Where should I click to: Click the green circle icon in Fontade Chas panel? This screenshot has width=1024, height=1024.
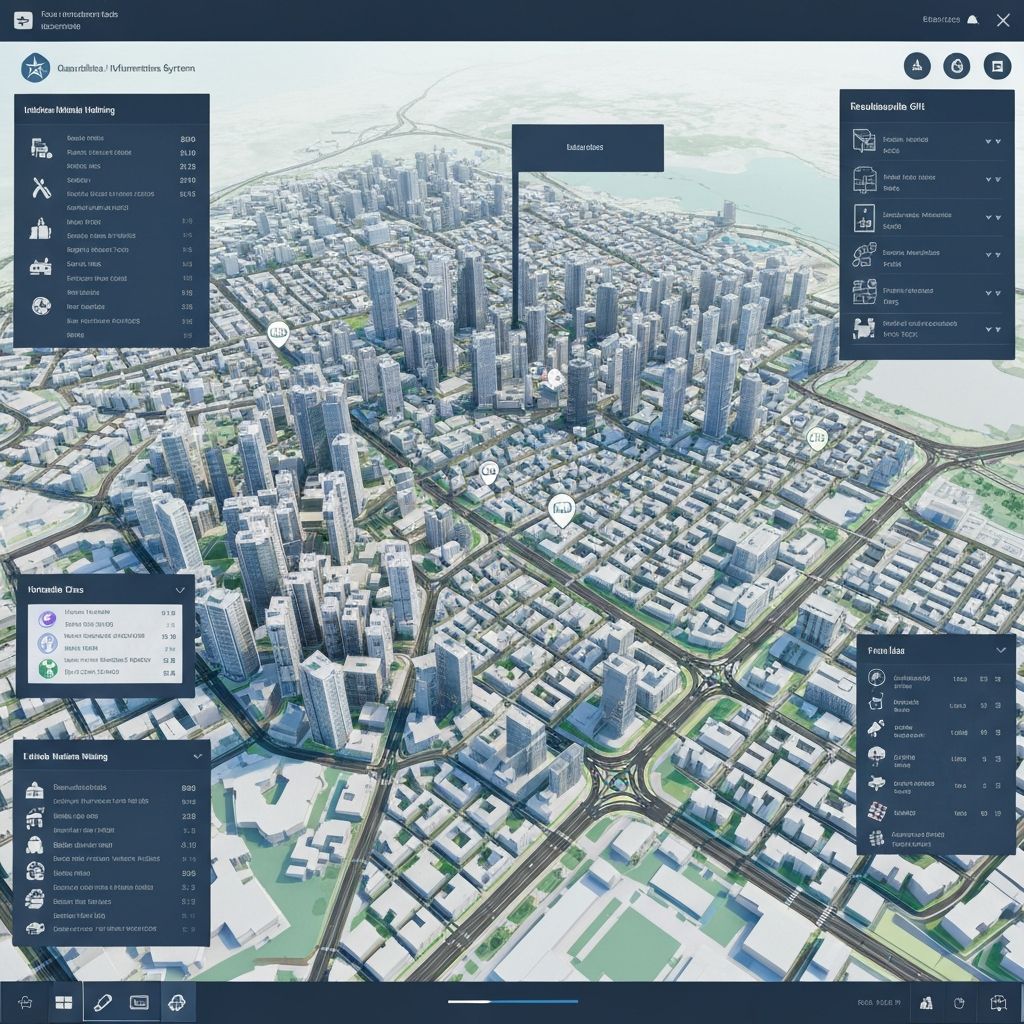coord(46,669)
